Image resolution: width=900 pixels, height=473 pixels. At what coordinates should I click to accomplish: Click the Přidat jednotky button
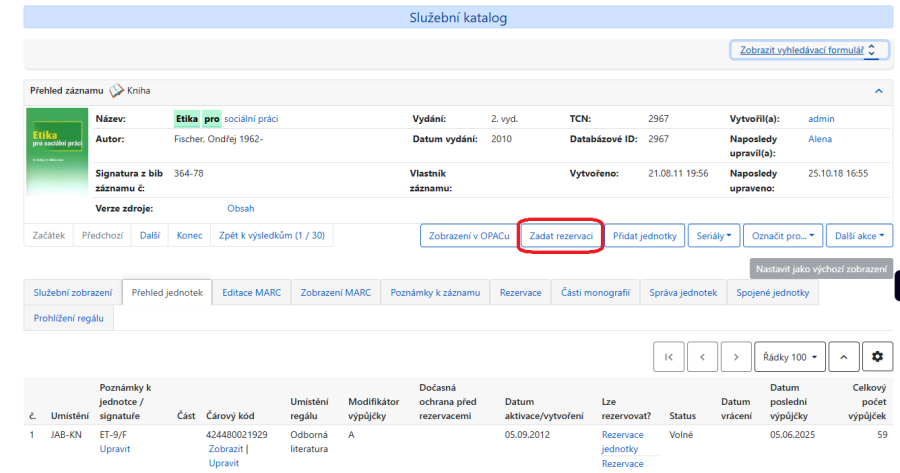tap(645, 235)
